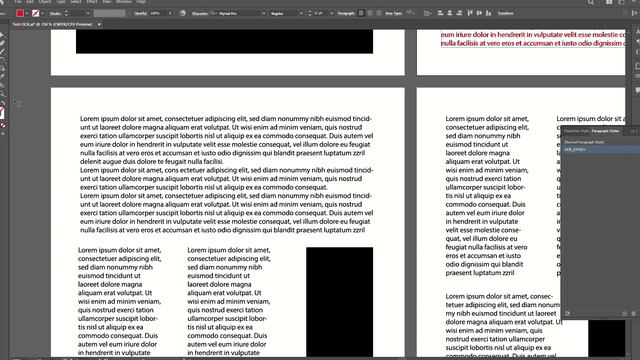Adjust the stroke weight stepper

66,13
